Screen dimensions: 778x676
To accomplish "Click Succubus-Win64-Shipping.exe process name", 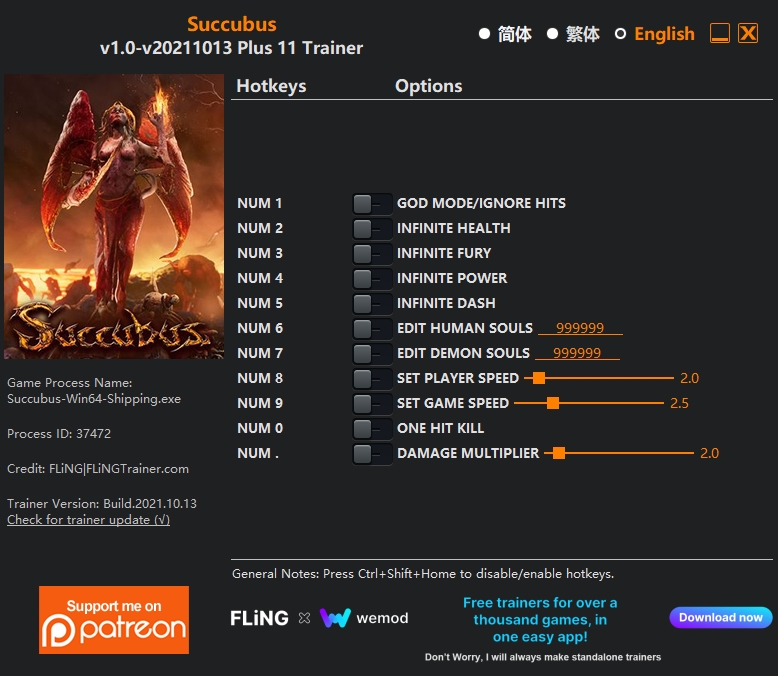I will [x=94, y=399].
